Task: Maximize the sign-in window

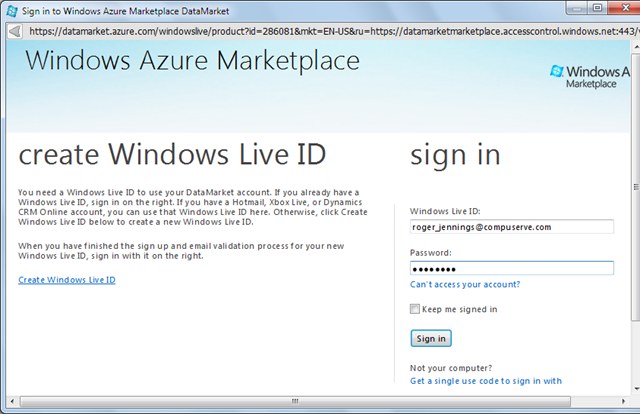Action: pos(597,8)
